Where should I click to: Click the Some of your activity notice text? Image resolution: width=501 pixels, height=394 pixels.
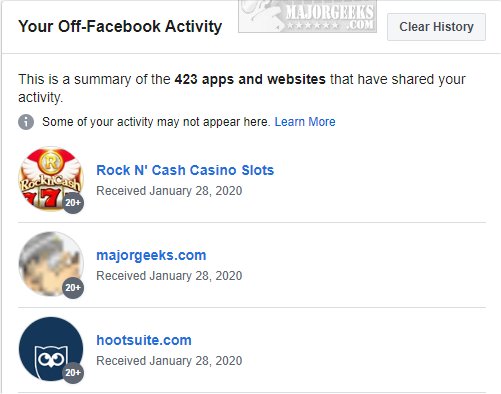(x=156, y=122)
